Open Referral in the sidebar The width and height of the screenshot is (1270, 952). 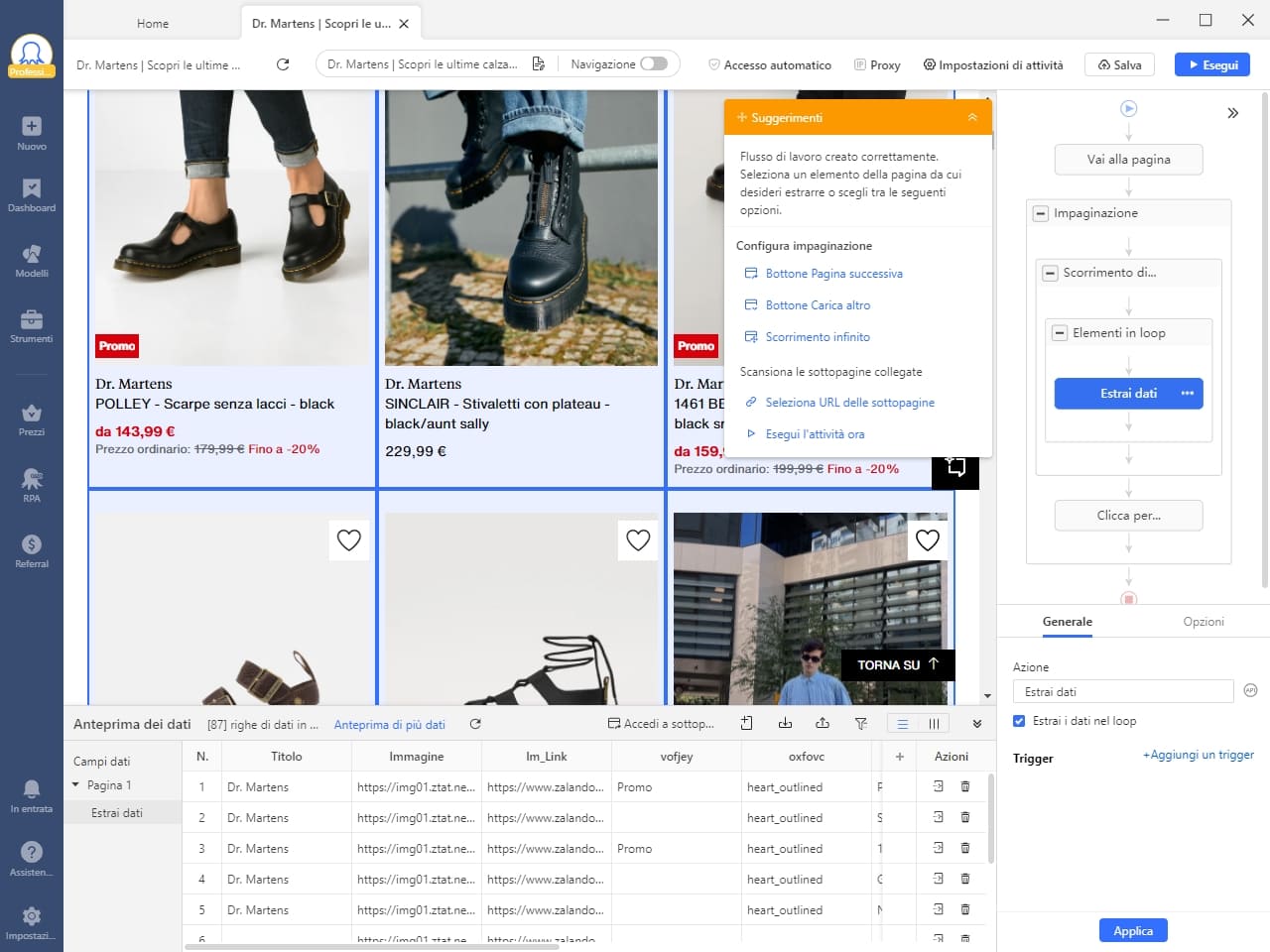tap(32, 550)
